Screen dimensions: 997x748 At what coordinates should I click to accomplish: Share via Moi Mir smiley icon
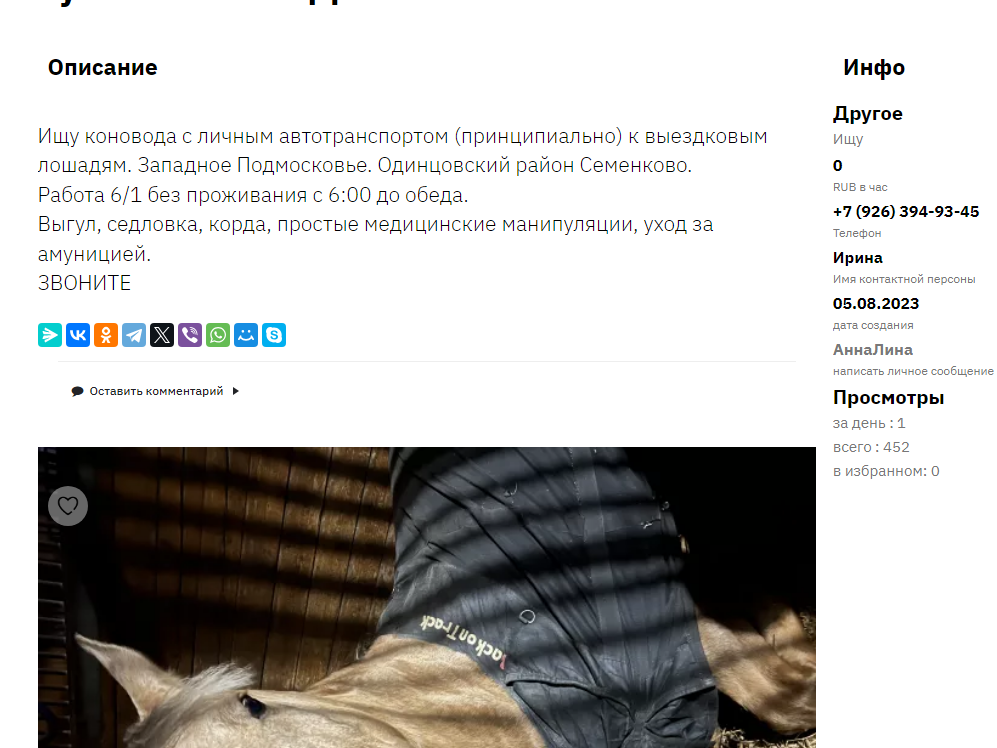click(x=245, y=335)
